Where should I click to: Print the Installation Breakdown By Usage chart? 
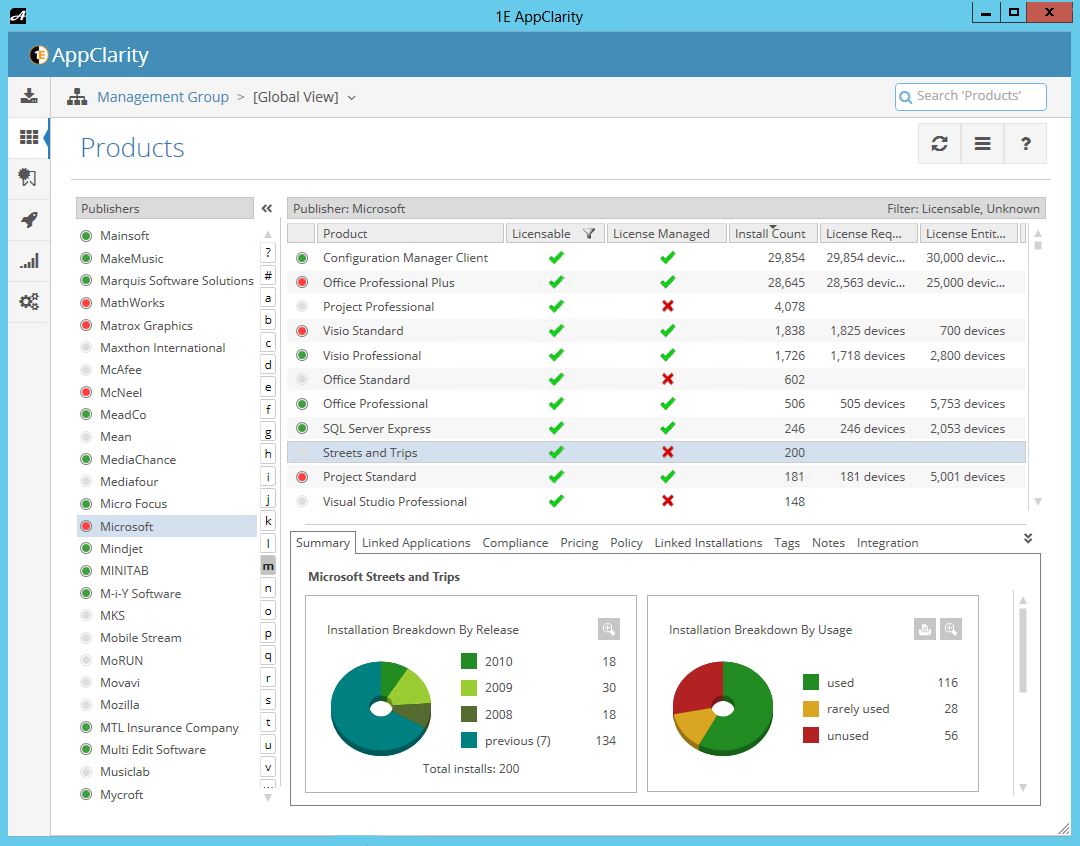(x=925, y=629)
